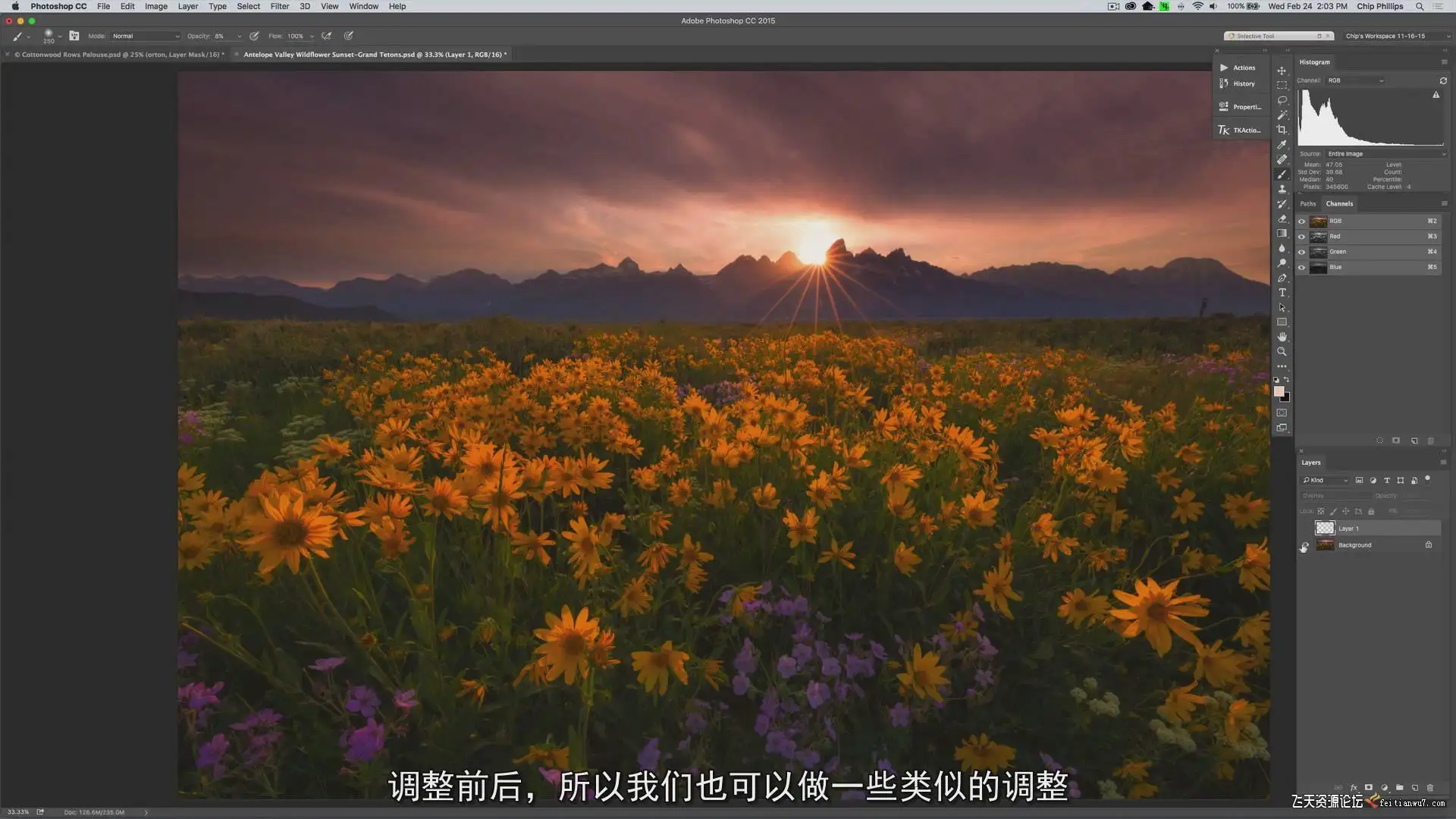Select the Eyedropper tool

pyautogui.click(x=1282, y=144)
